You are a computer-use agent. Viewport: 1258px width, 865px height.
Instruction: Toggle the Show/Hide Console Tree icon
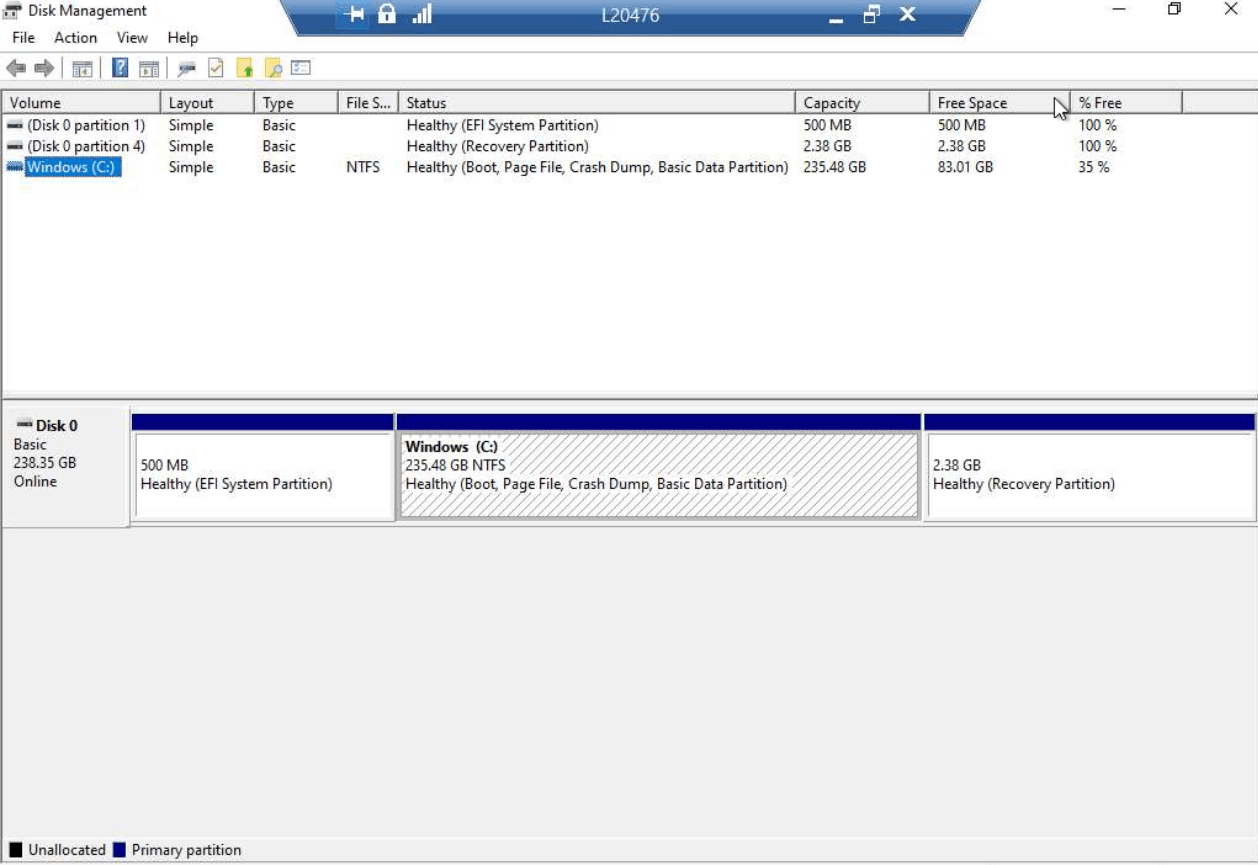pyautogui.click(x=82, y=68)
